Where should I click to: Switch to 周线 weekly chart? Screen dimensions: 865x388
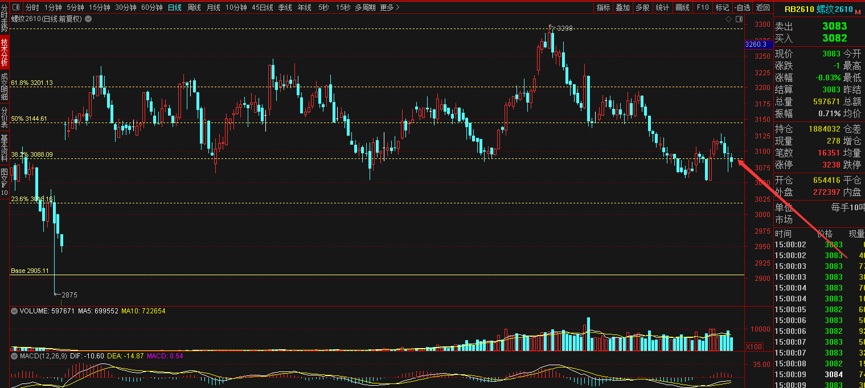(194, 8)
